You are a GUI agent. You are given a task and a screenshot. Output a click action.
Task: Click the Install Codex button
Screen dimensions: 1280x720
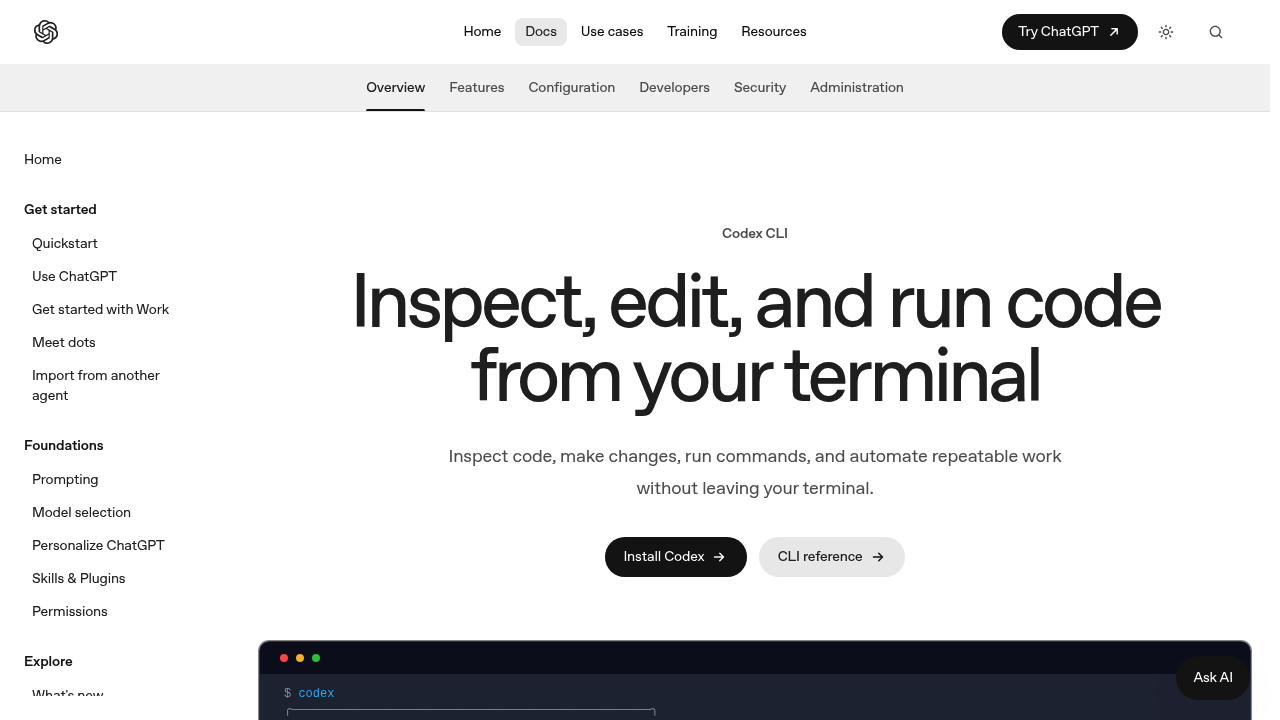(x=676, y=557)
